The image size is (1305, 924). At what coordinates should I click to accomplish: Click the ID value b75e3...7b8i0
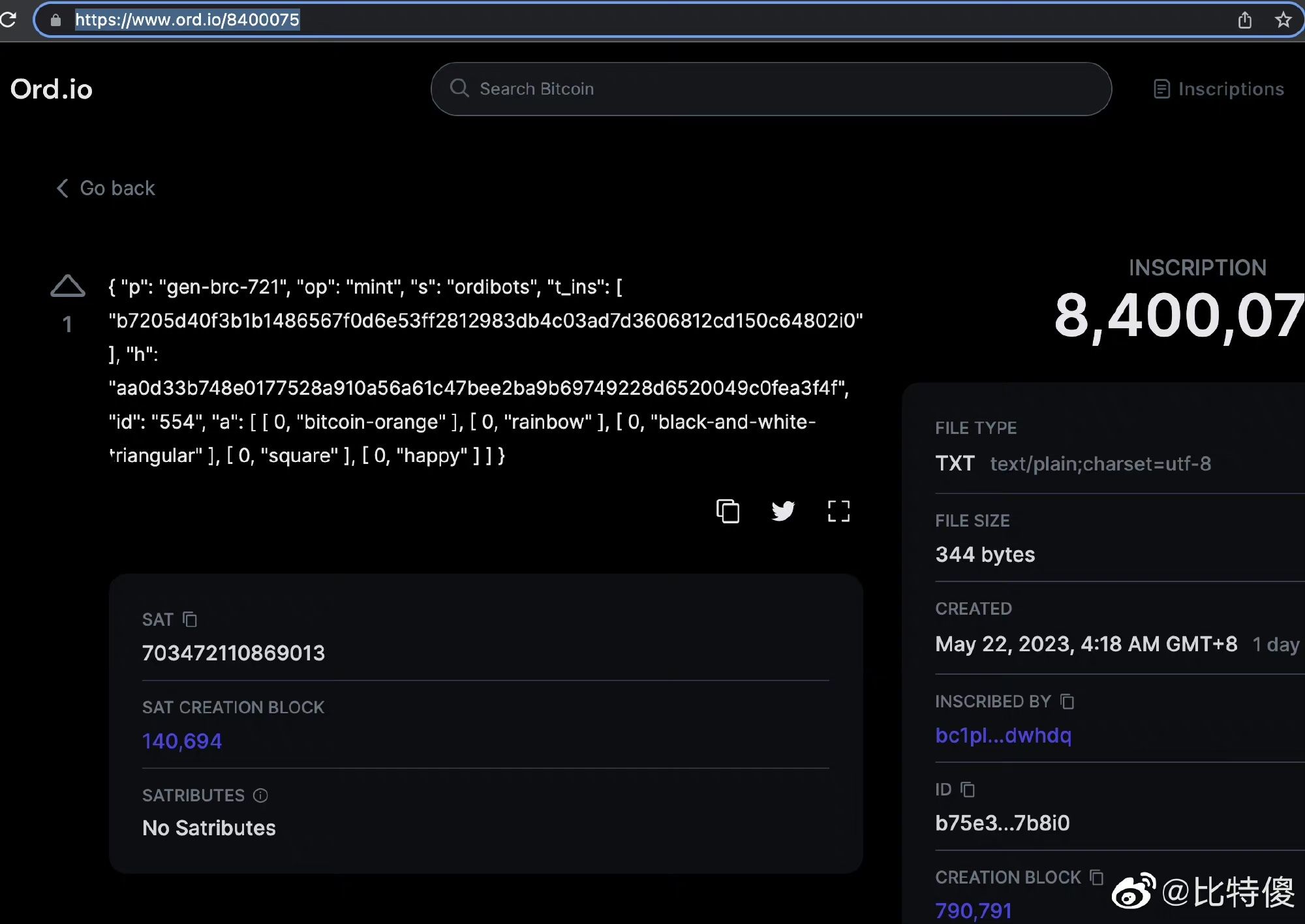tap(1002, 824)
